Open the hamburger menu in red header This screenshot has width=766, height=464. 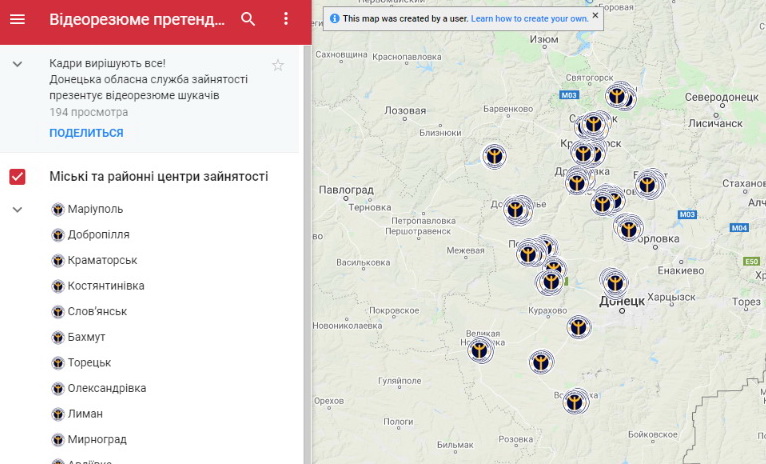(x=17, y=19)
